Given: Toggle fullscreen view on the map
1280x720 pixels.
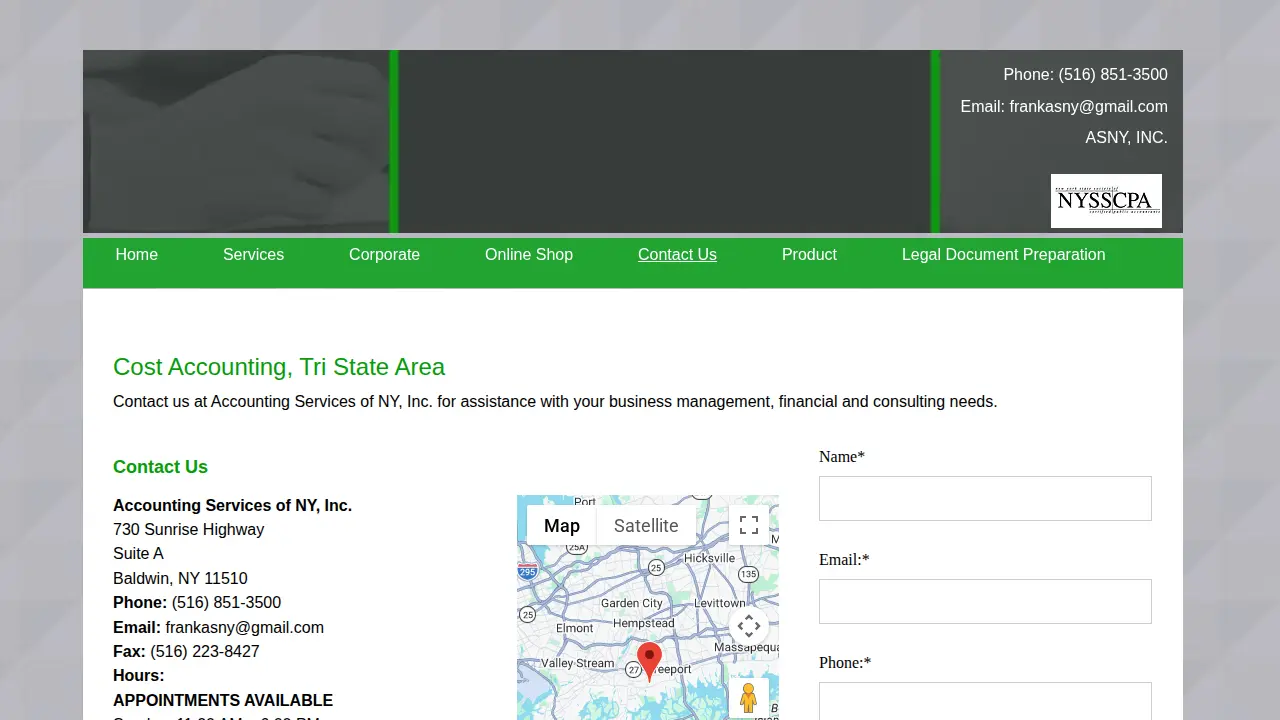Looking at the screenshot, I should point(749,525).
